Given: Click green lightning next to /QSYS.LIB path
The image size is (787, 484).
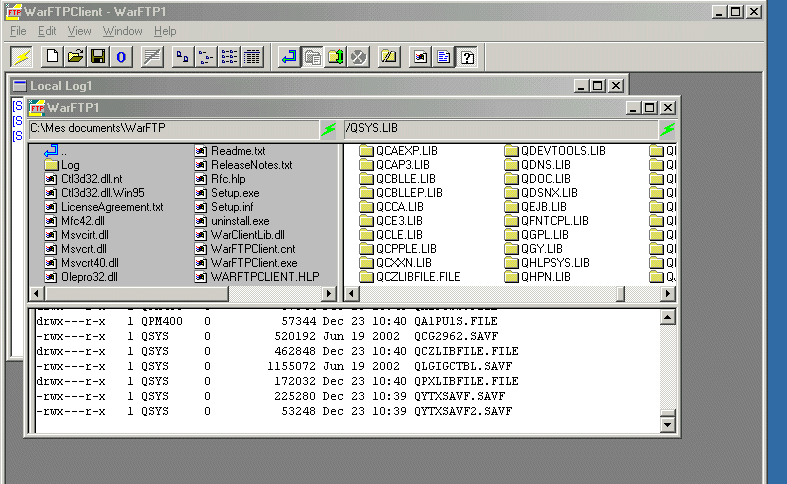Looking at the screenshot, I should pyautogui.click(x=668, y=130).
